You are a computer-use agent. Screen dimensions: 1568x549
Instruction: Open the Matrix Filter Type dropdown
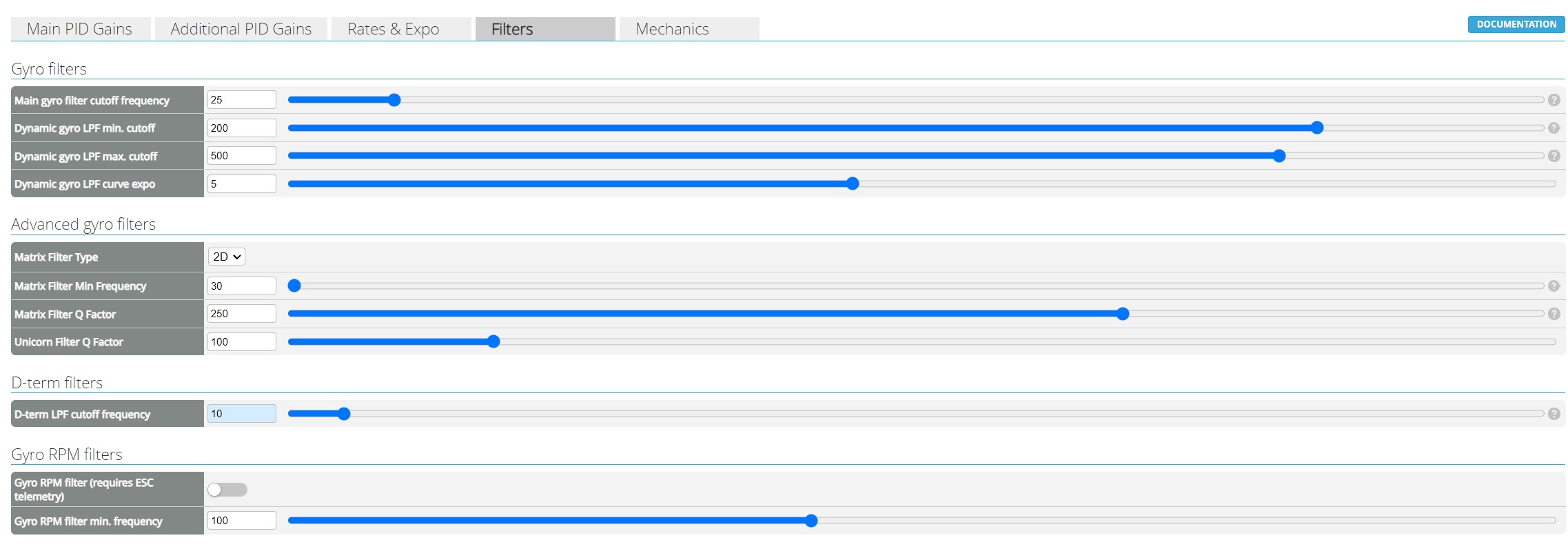pos(227,257)
